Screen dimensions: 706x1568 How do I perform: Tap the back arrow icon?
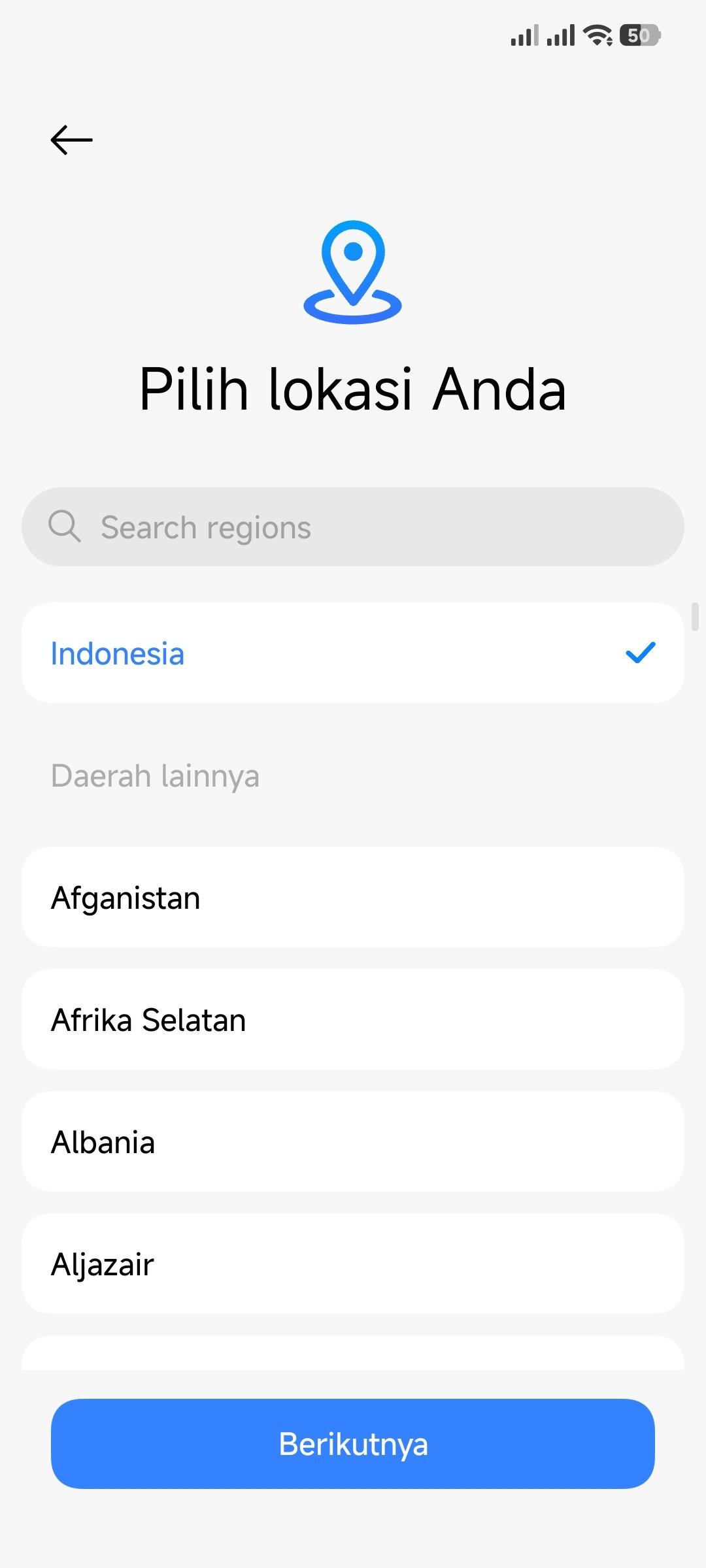[x=72, y=140]
